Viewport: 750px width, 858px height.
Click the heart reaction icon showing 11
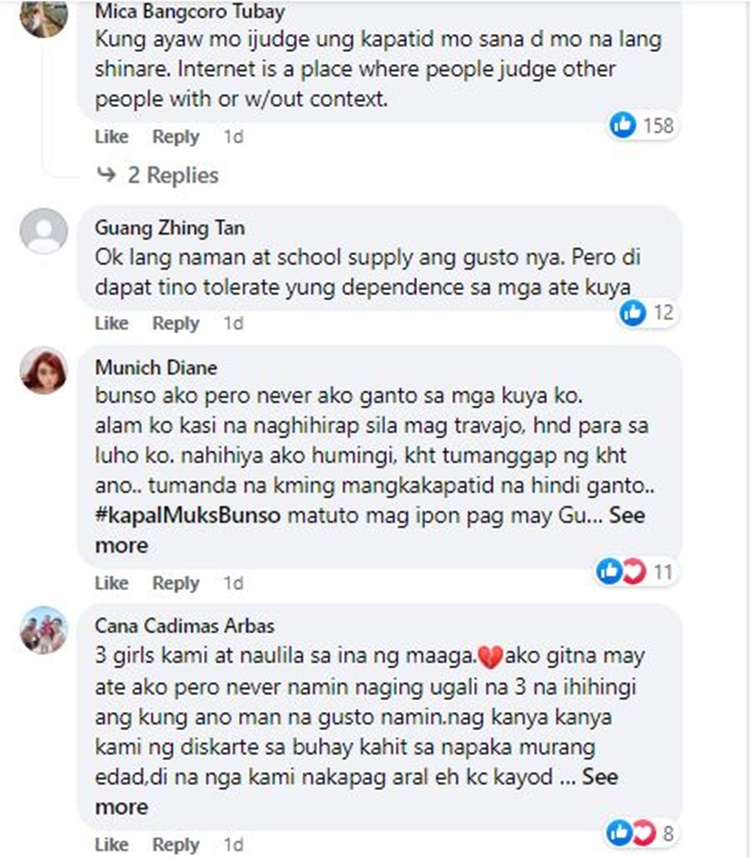coord(633,571)
